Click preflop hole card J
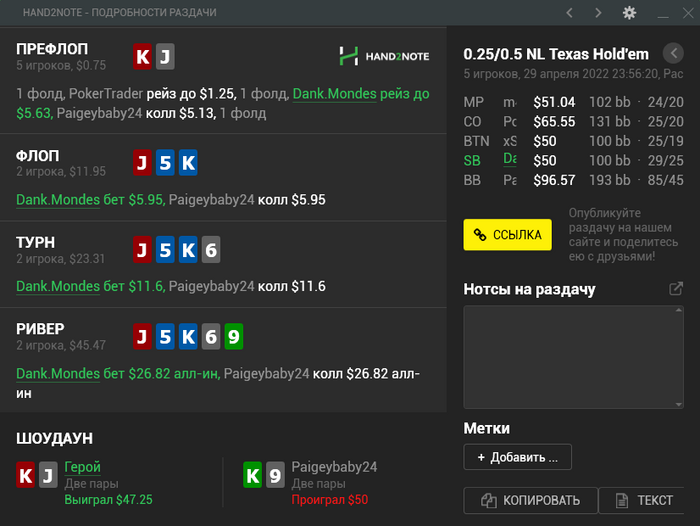This screenshot has width=700, height=526. click(x=165, y=57)
